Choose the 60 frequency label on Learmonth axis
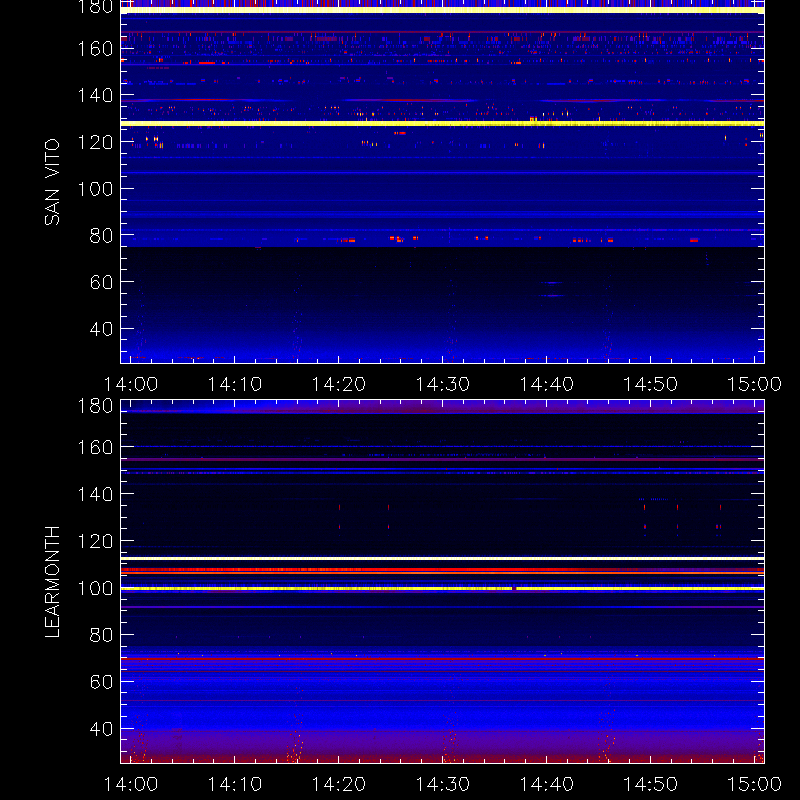The height and width of the screenshot is (800, 800). tap(101, 682)
